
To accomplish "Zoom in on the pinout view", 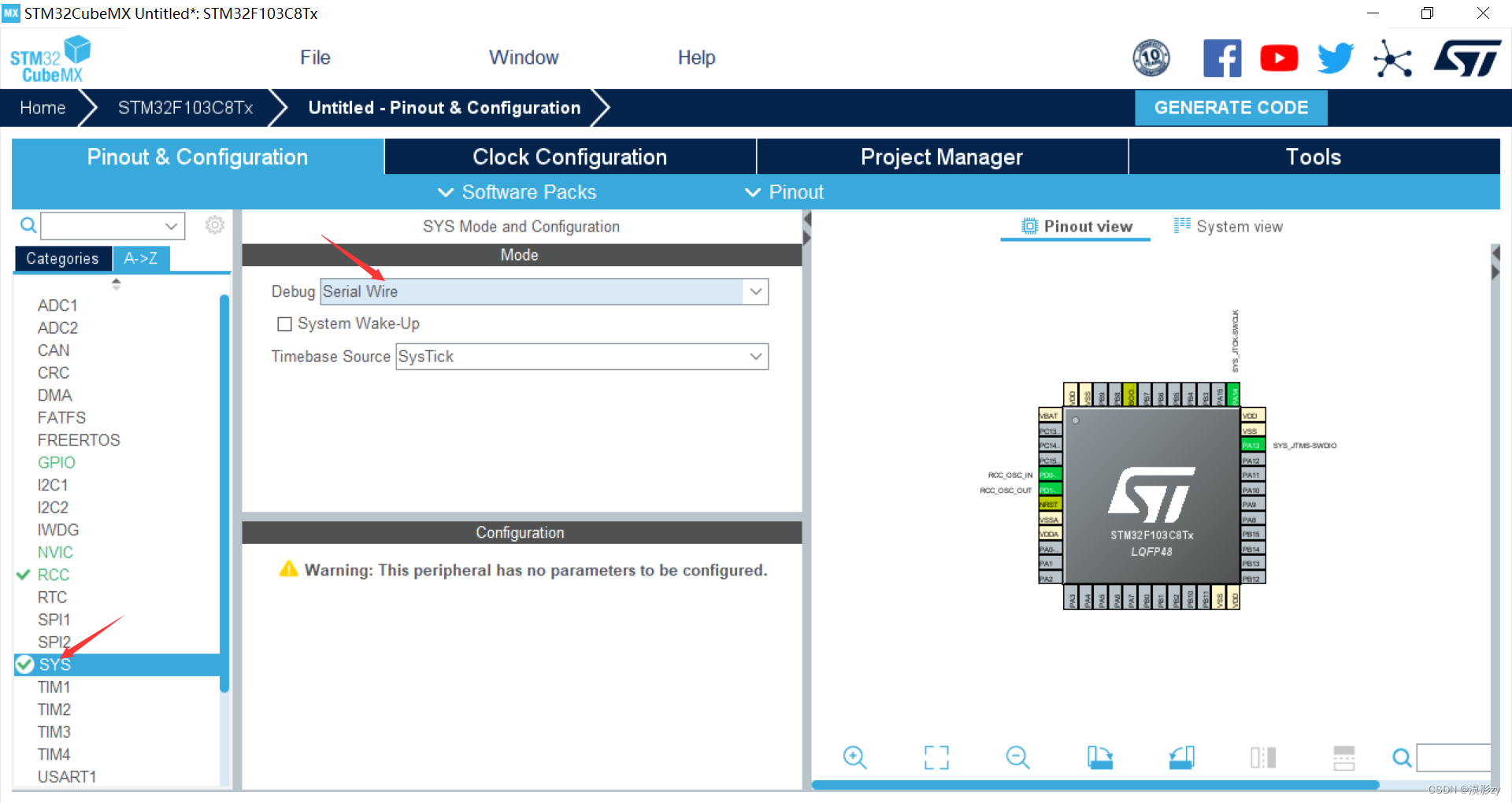I will (854, 757).
